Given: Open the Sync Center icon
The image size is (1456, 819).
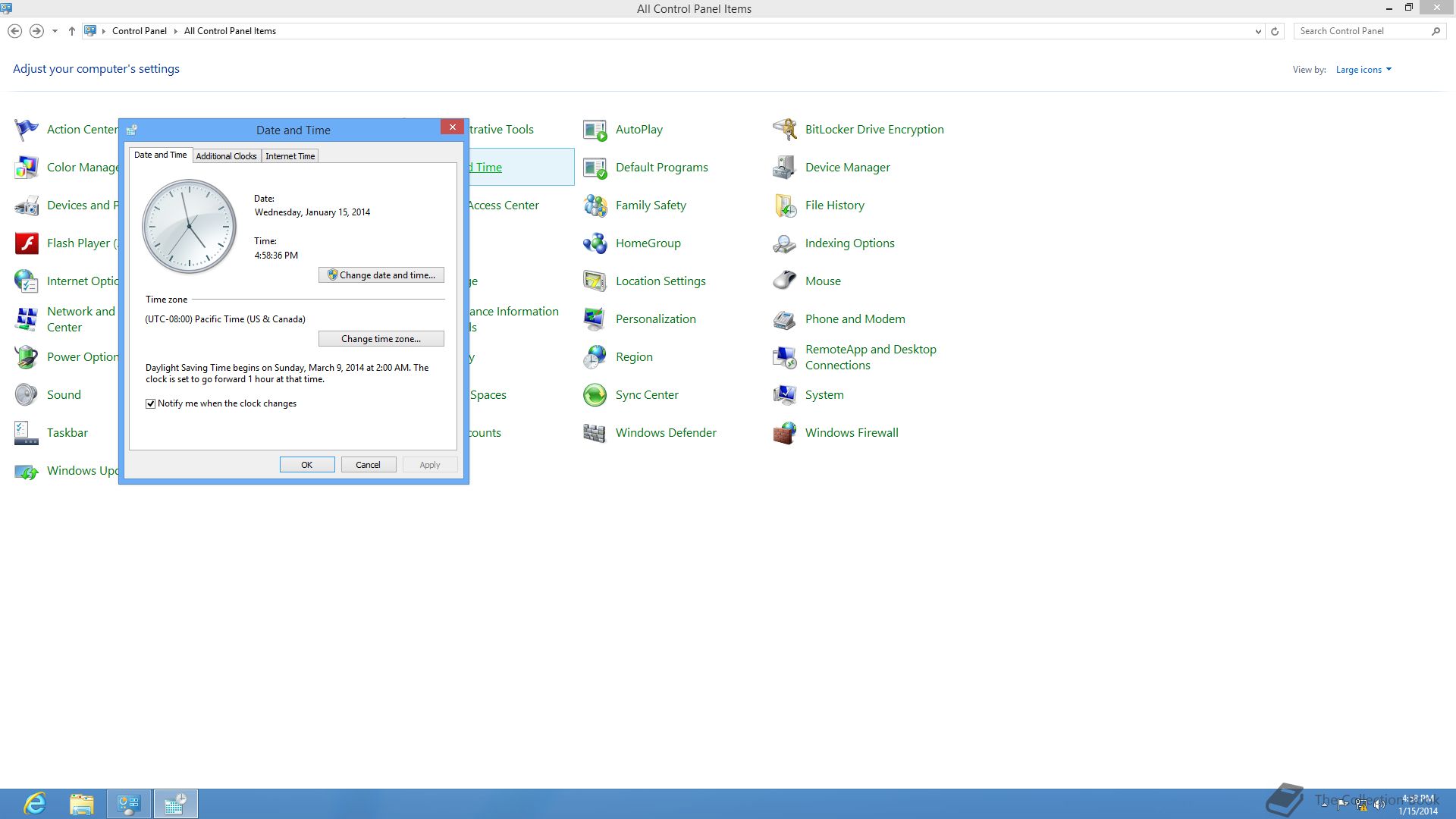Looking at the screenshot, I should 595,395.
